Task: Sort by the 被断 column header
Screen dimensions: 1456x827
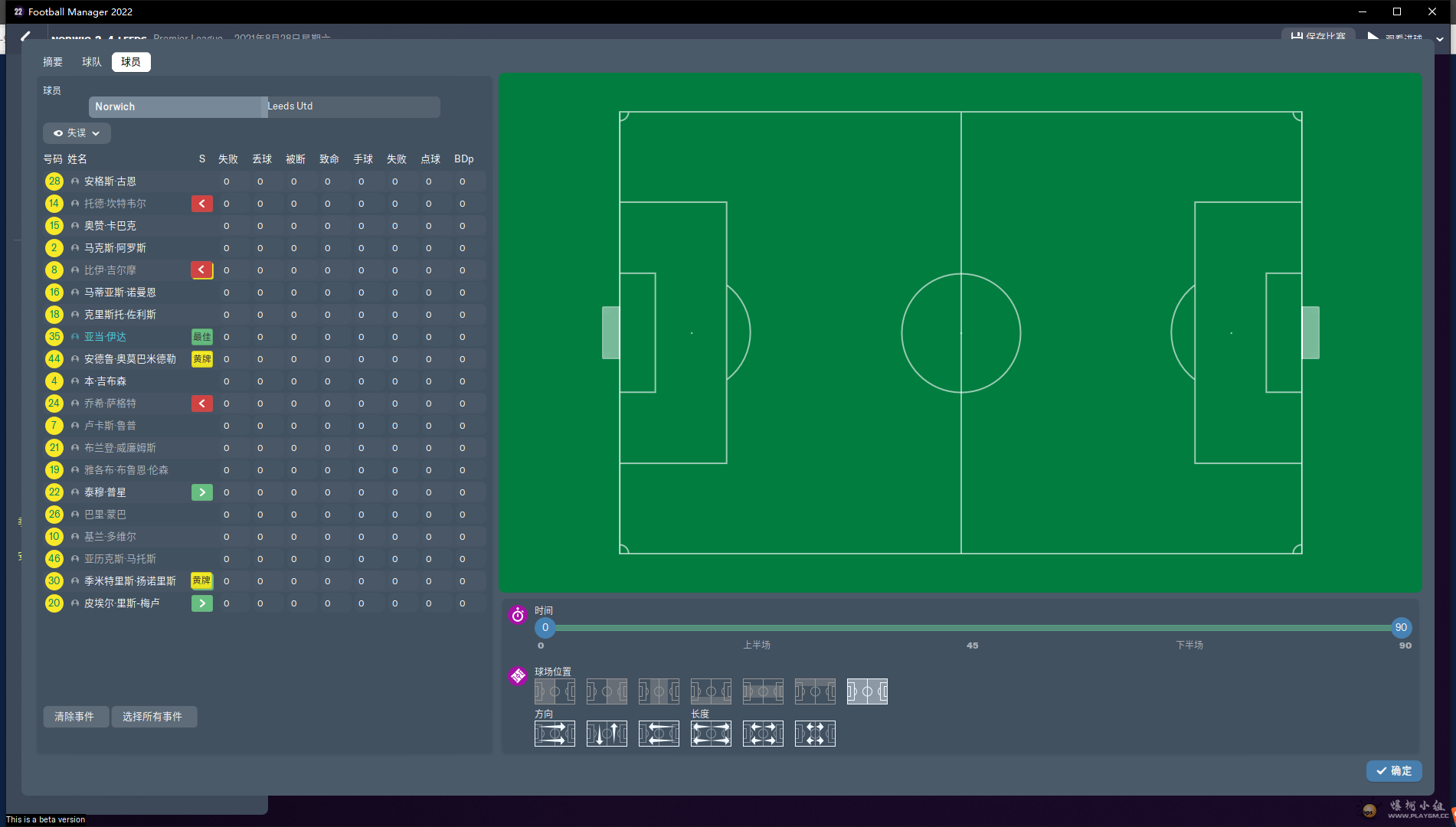Action: 296,159
